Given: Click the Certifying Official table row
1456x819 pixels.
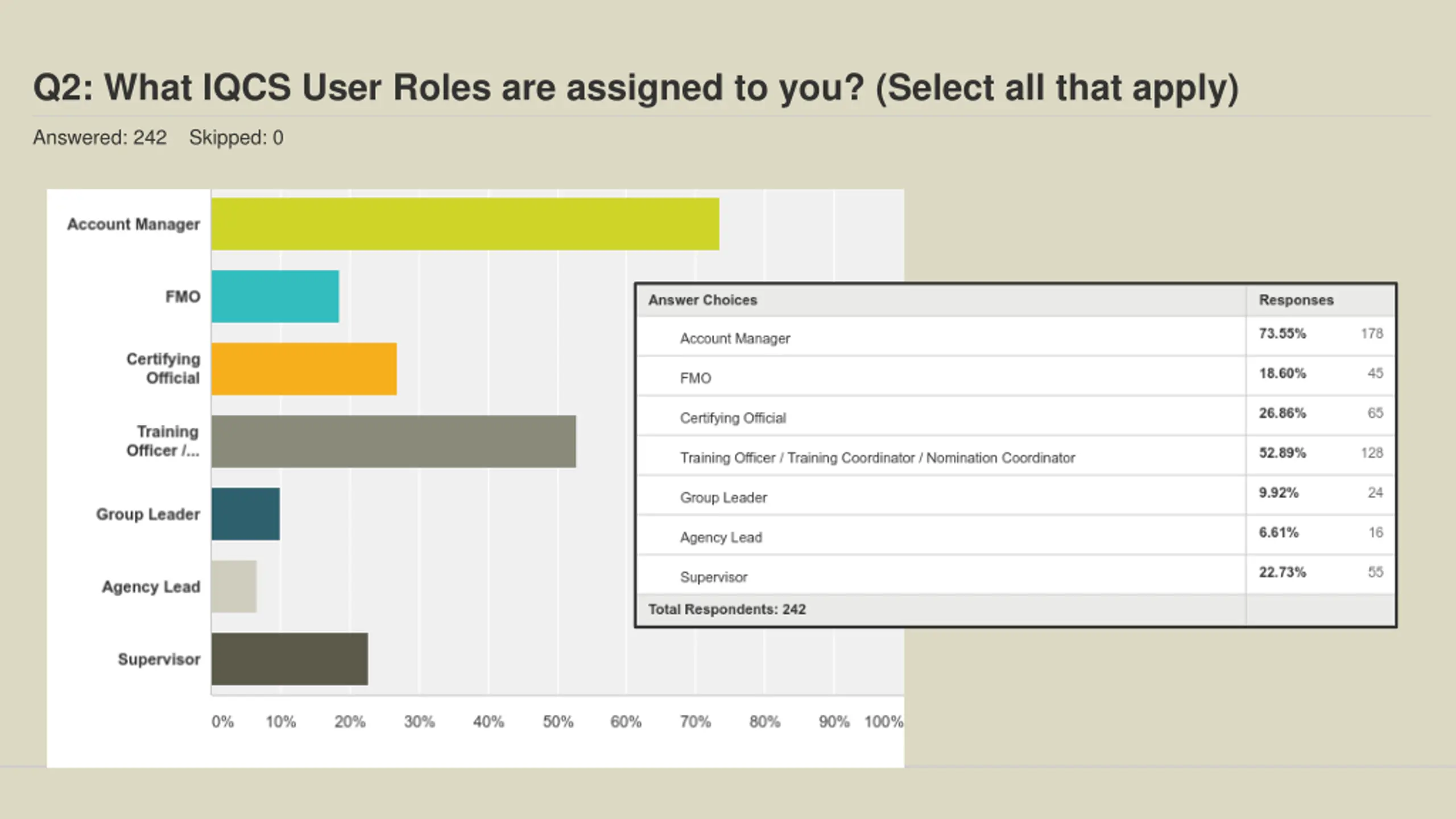Looking at the screenshot, I should pyautogui.click(x=733, y=418).
